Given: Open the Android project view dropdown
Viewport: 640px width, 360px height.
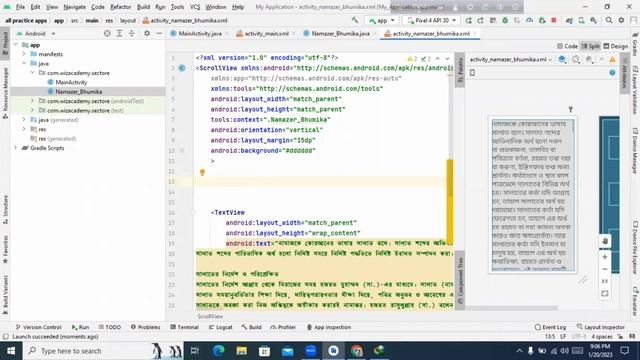Looking at the screenshot, I should click(36, 33).
